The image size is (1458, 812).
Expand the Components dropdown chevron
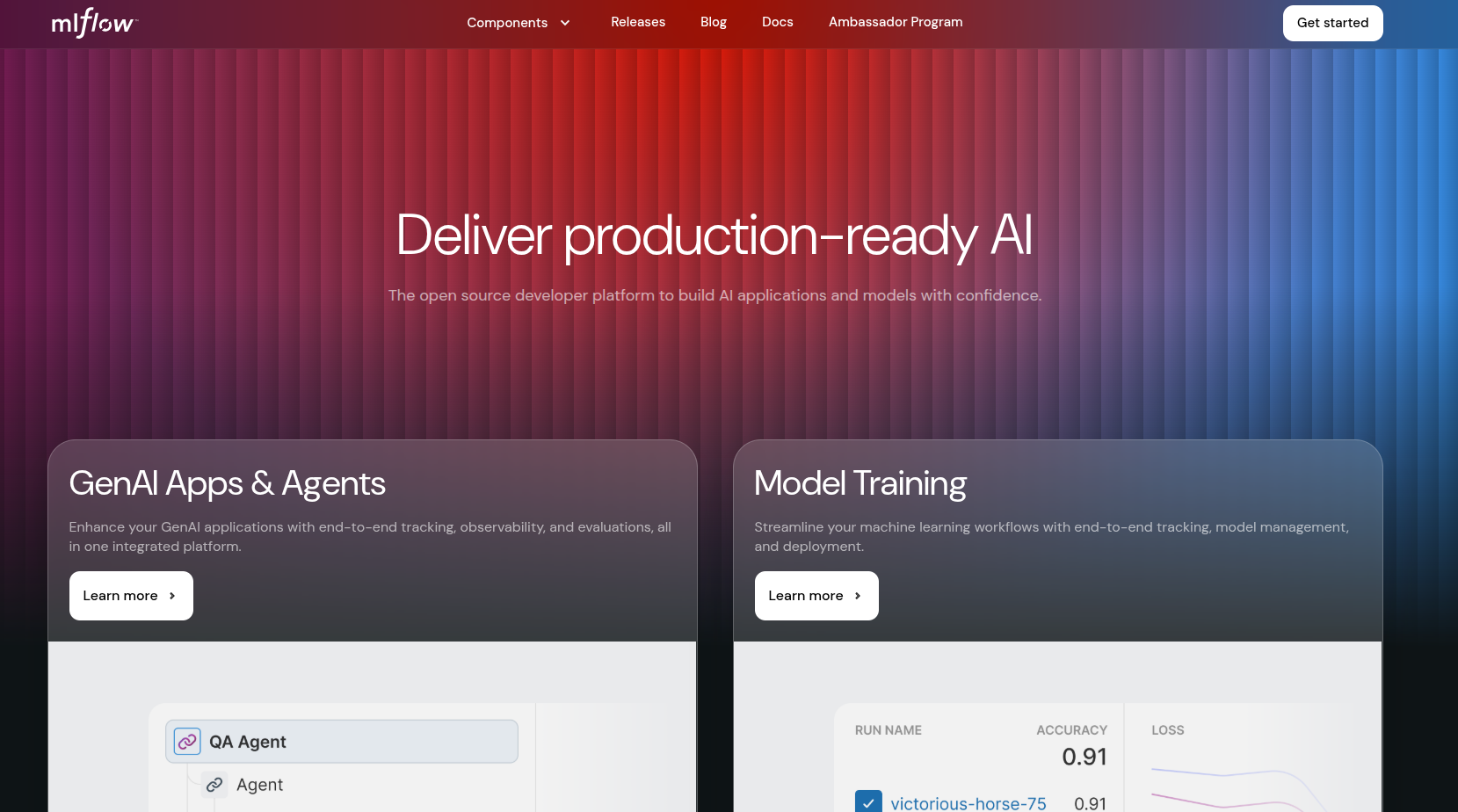point(565,23)
